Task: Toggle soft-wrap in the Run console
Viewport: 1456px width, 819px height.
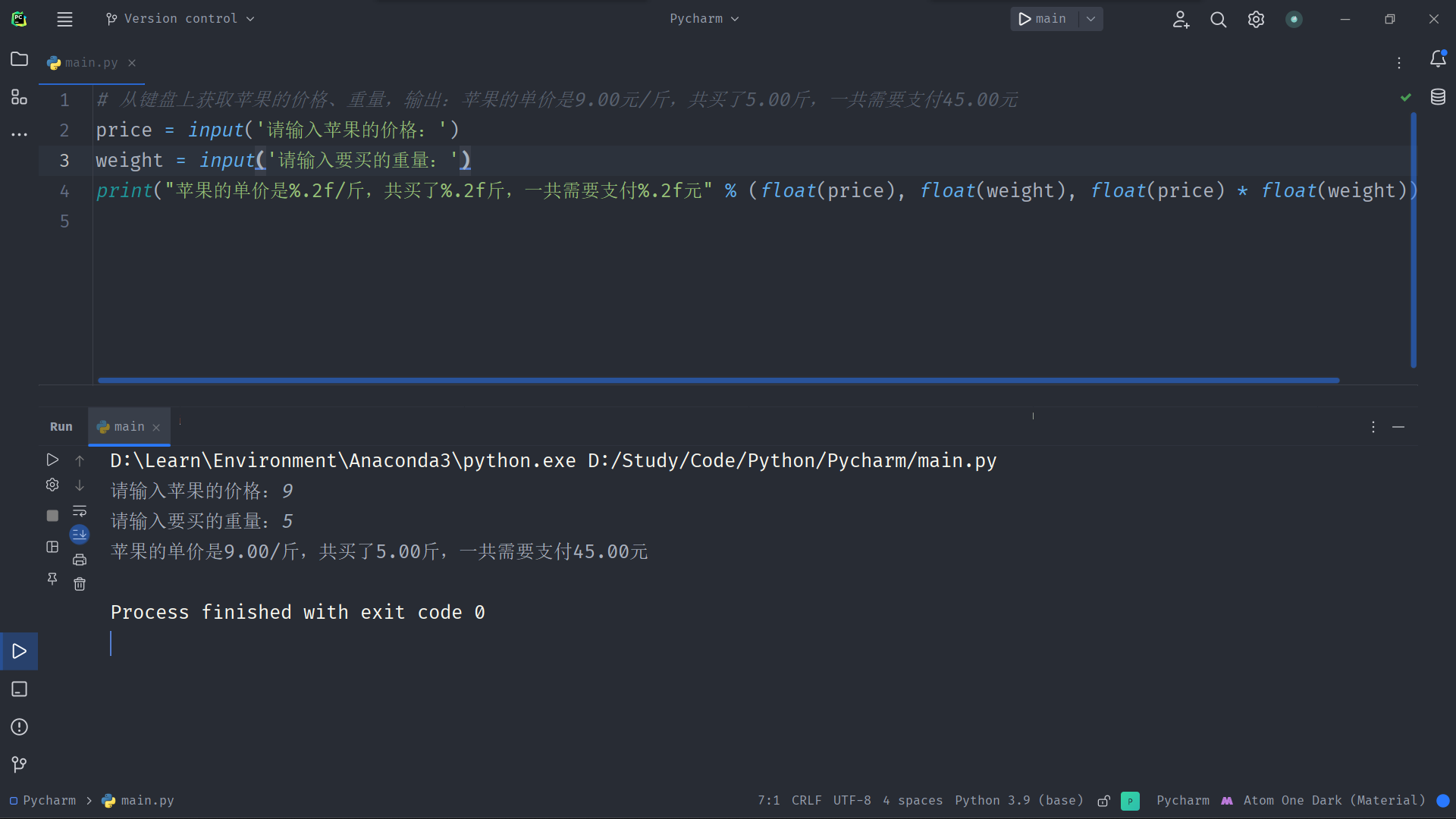Action: (80, 511)
